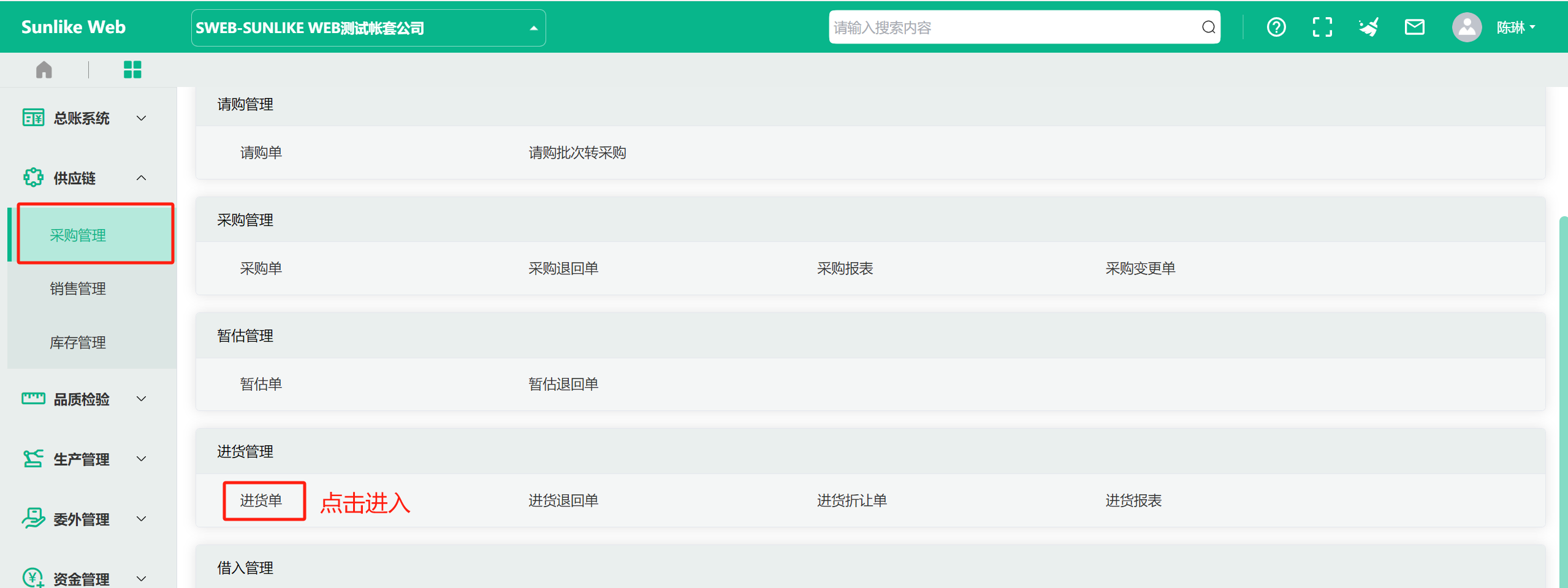1568x588 pixels.
Task: Open the green grid menu icon
Action: 132,70
